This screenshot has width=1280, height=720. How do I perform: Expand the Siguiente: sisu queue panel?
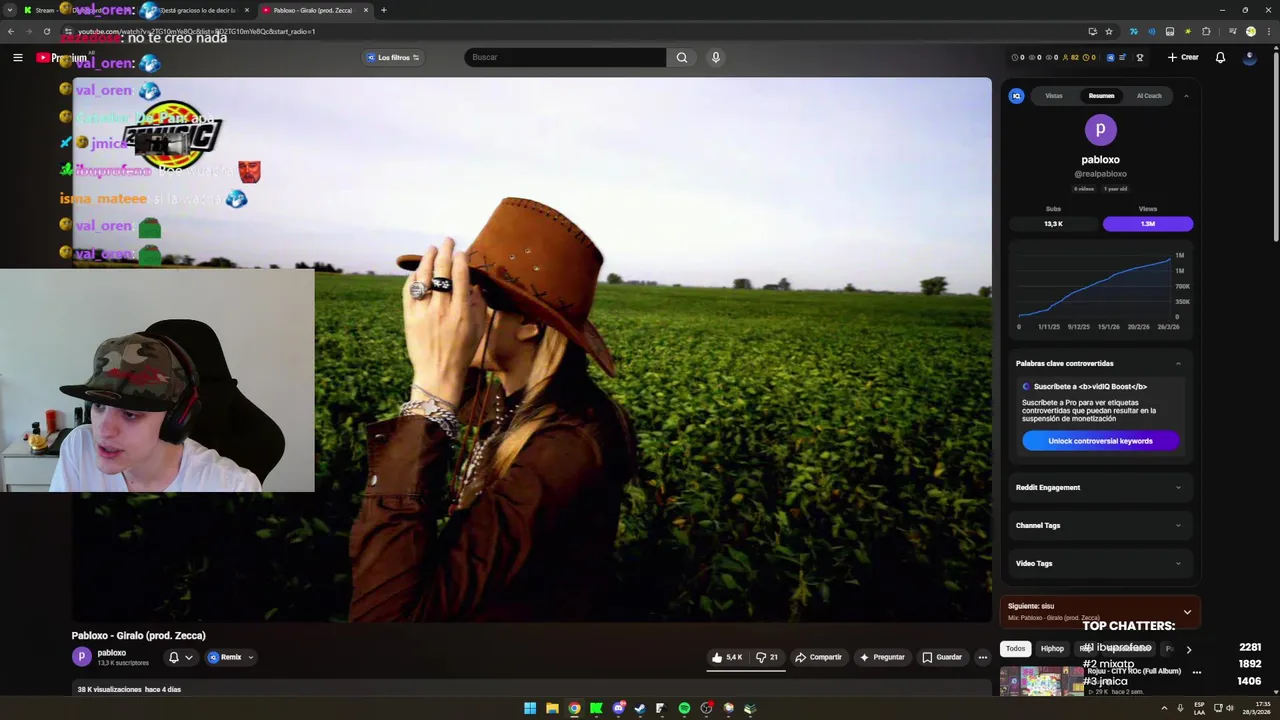(1187, 612)
